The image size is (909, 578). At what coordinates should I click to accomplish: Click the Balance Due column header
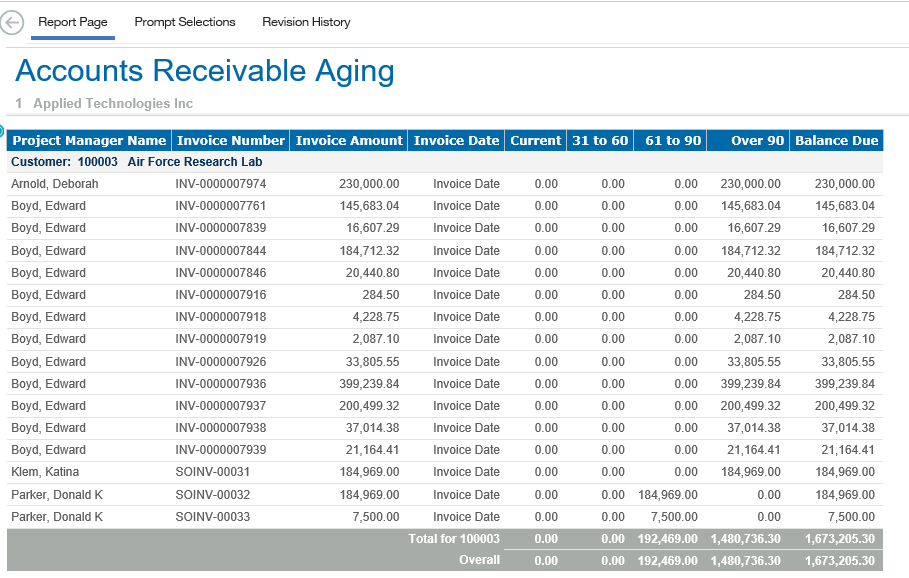pos(836,141)
